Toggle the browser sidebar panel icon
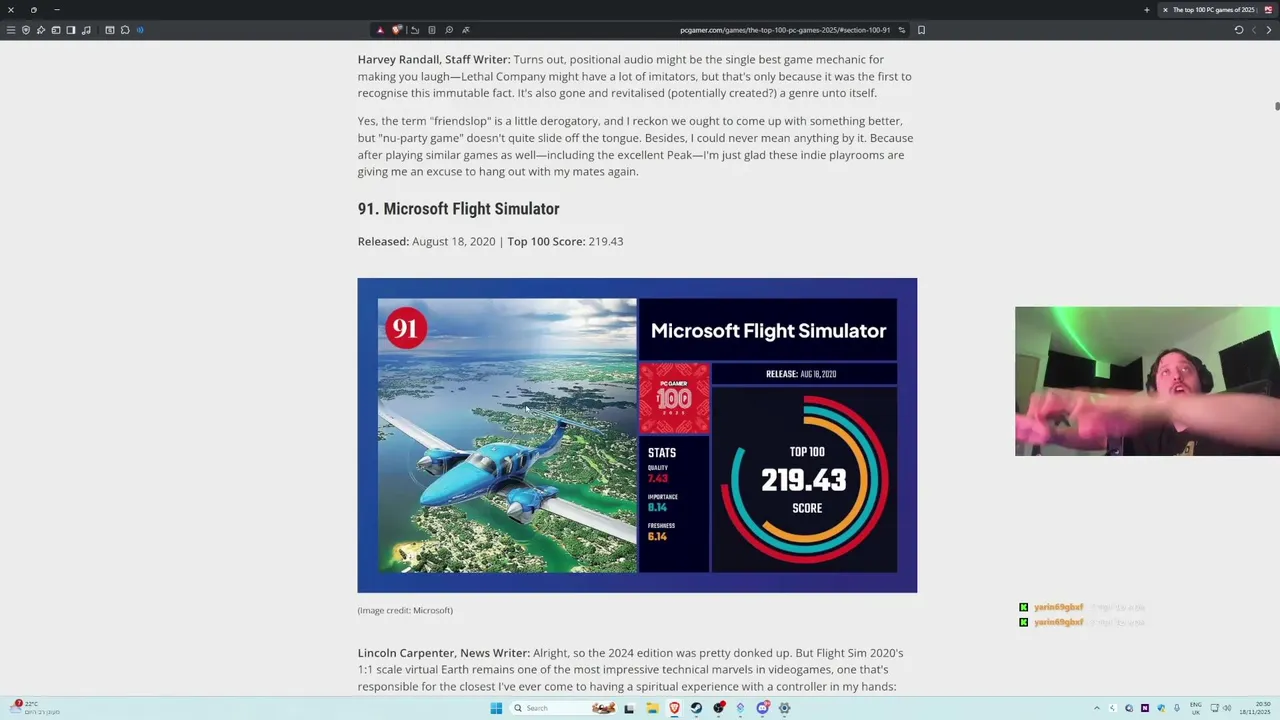 click(x=71, y=30)
